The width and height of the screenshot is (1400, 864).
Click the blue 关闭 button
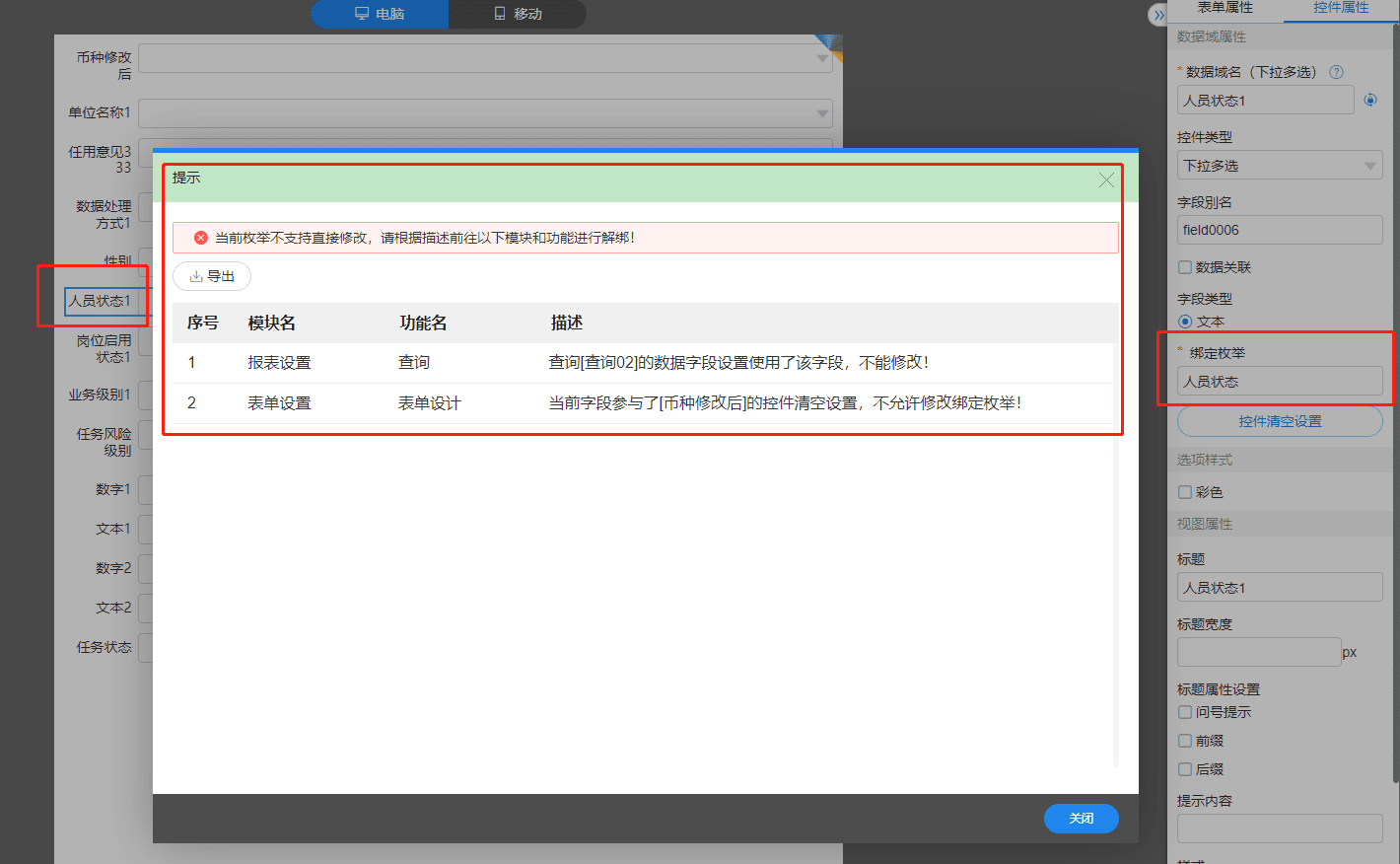pyautogui.click(x=1081, y=819)
